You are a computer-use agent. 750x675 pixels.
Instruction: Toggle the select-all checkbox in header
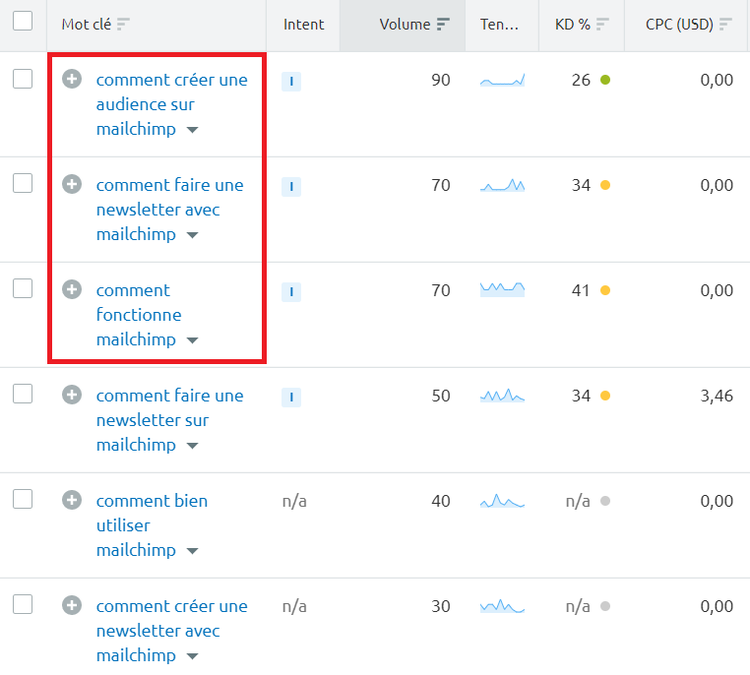click(22, 21)
